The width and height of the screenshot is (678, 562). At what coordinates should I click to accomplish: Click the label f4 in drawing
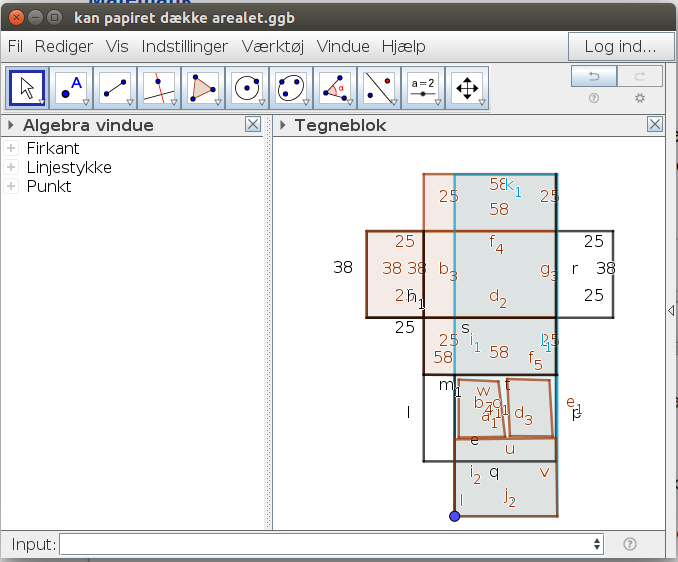[x=496, y=244]
